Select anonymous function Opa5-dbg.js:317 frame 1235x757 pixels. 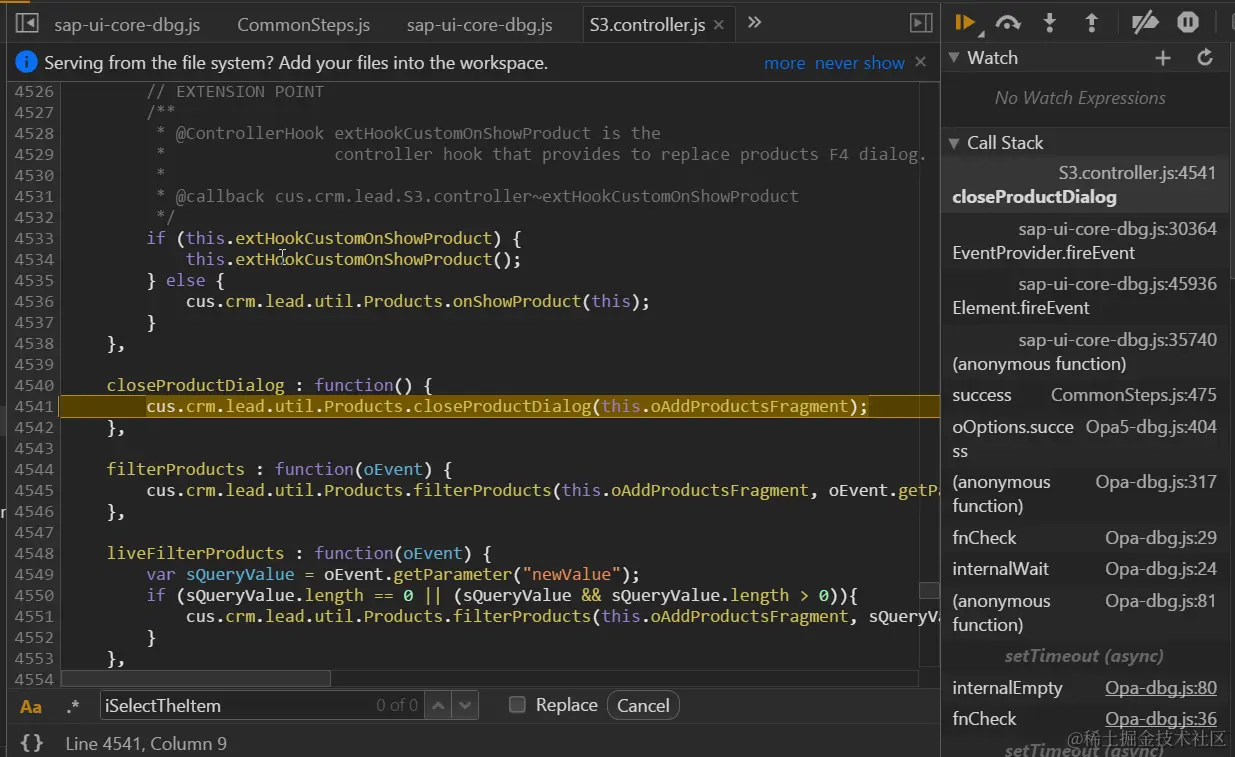(x=1085, y=494)
